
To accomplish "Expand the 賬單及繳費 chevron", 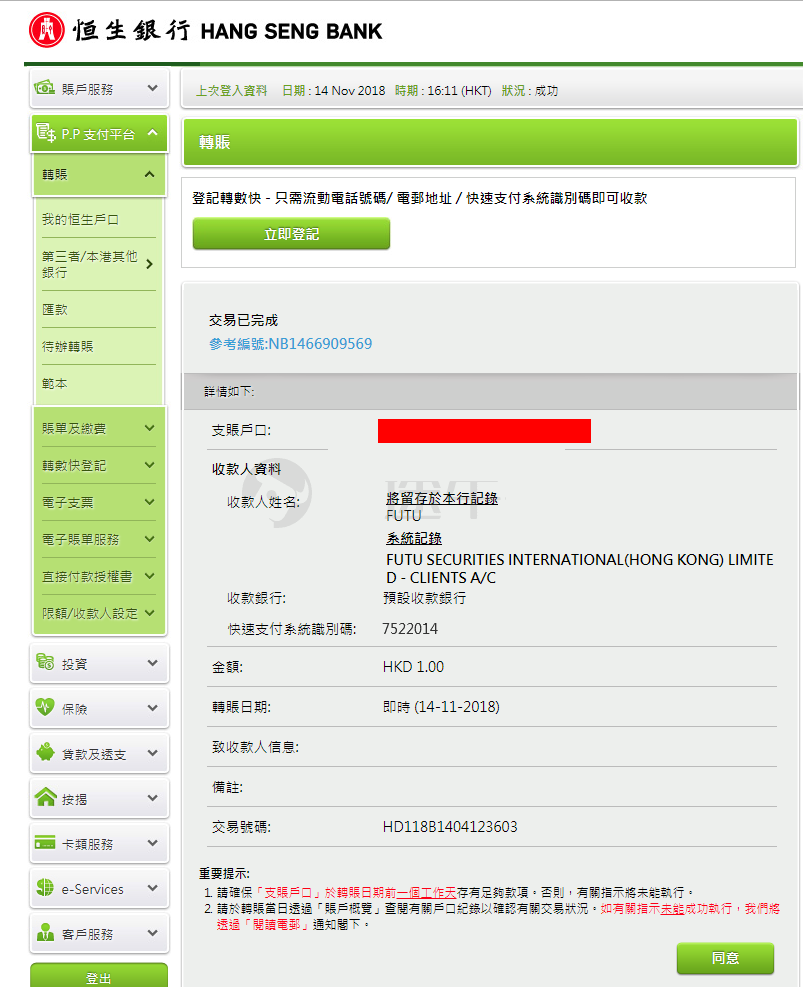I will (150, 428).
